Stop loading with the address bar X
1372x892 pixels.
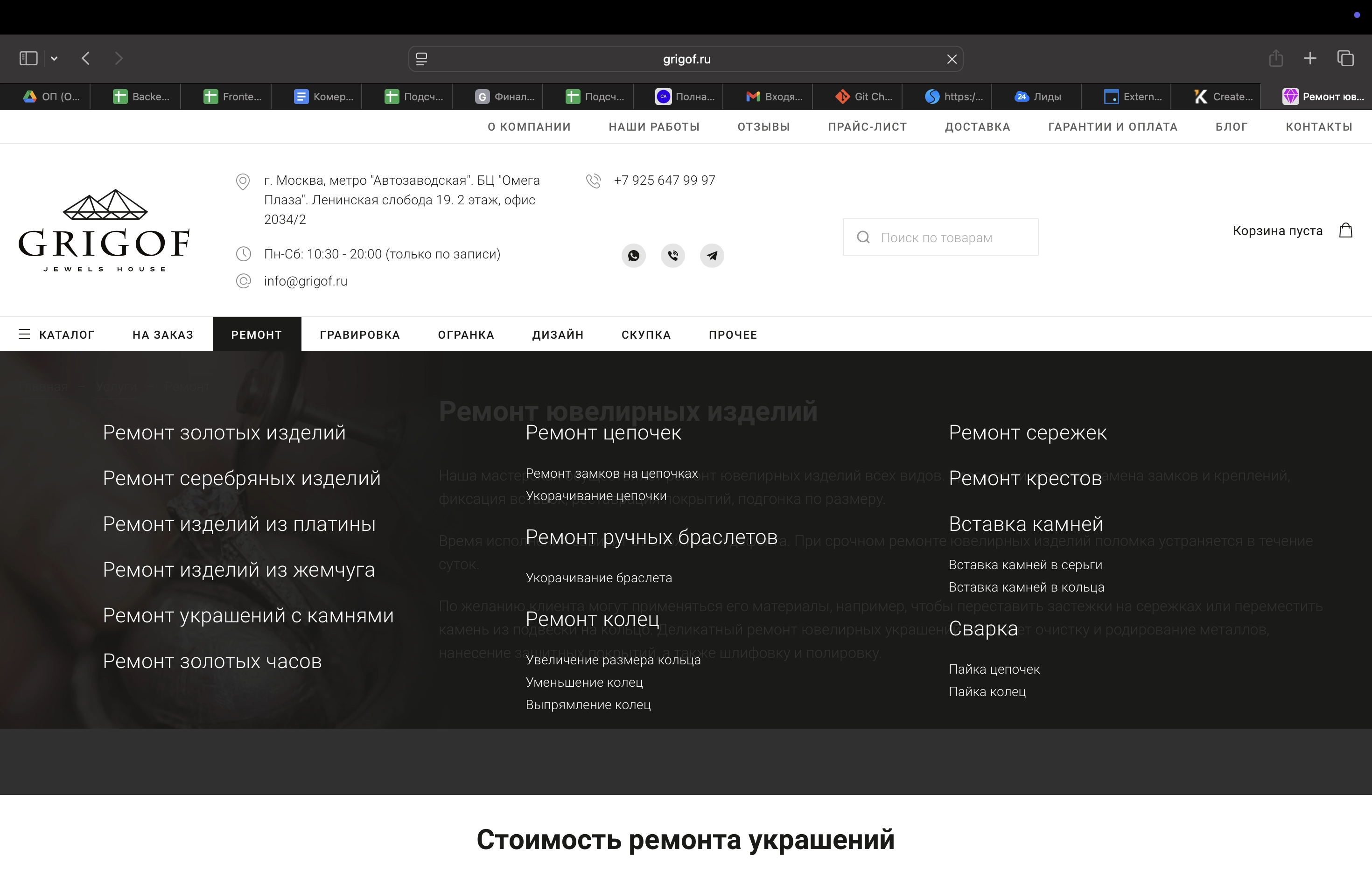952,59
